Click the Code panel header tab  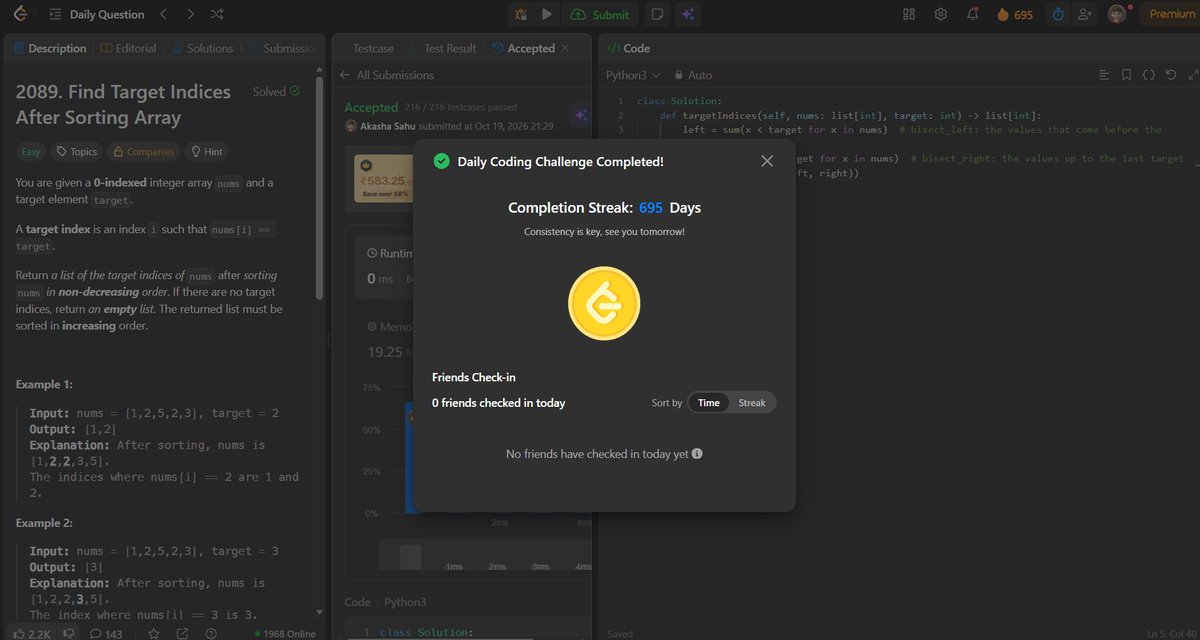coord(628,48)
